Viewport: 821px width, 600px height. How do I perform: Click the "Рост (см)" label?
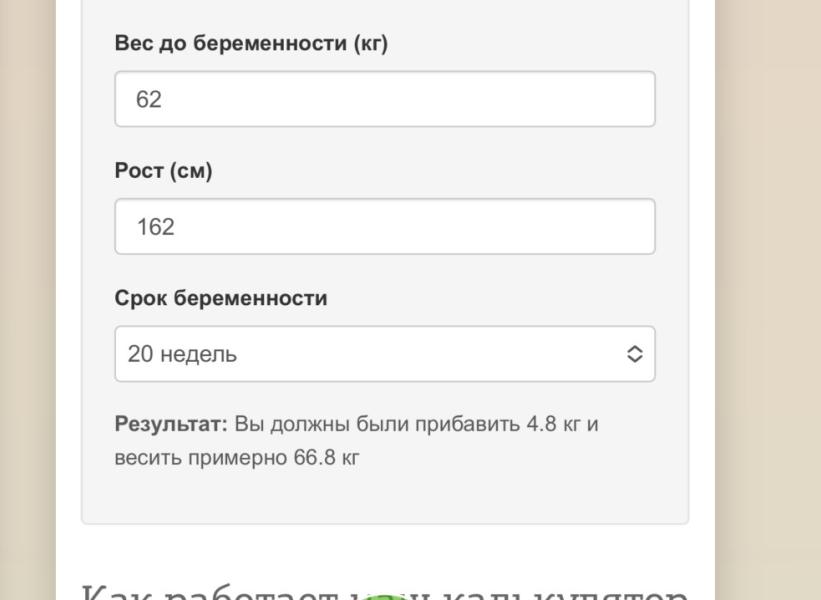[163, 171]
